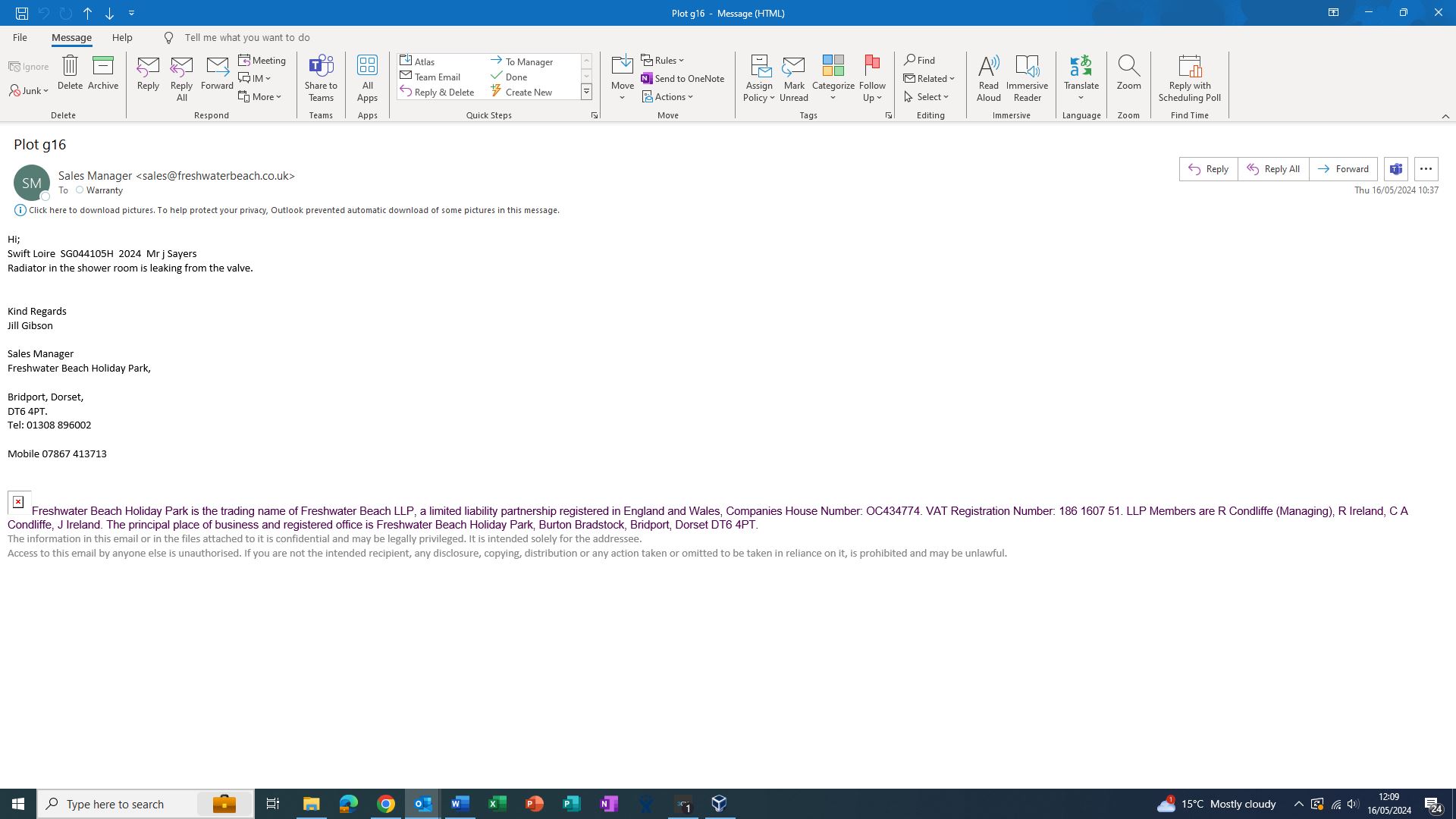Collapse the ribbon with chevron
The image size is (1456, 819).
tap(1445, 116)
